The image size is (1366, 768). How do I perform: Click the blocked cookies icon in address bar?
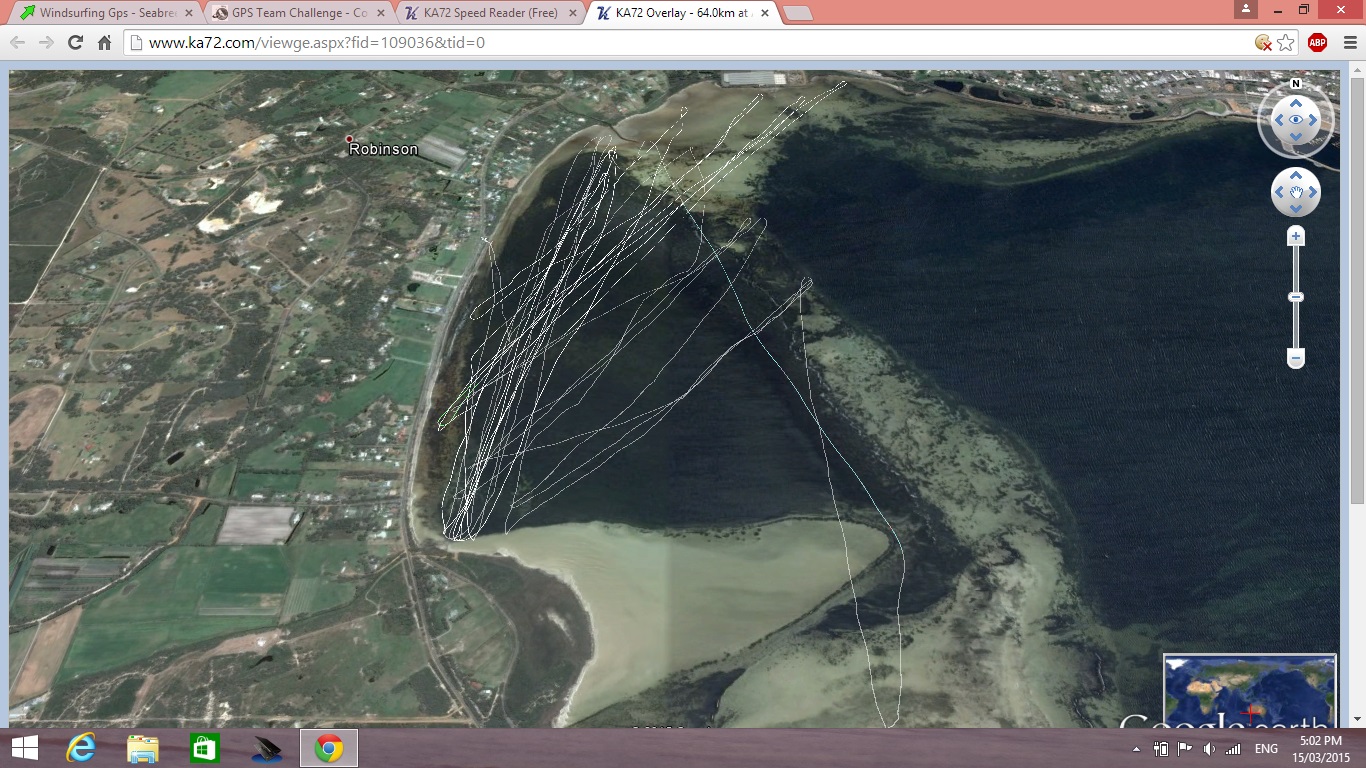1264,42
